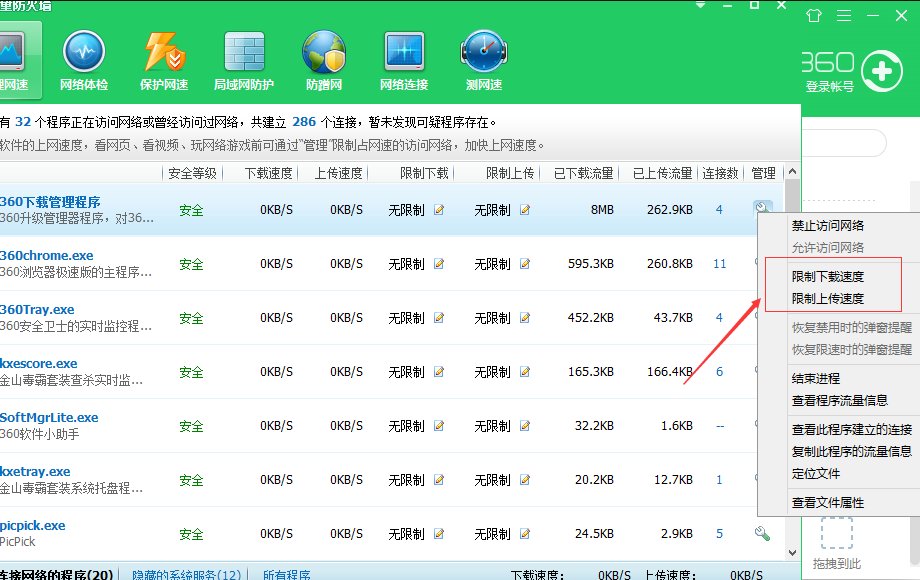This screenshot has height=580, width=920.
Task: Click the scrollbar up arrow on the list
Action: 791,171
